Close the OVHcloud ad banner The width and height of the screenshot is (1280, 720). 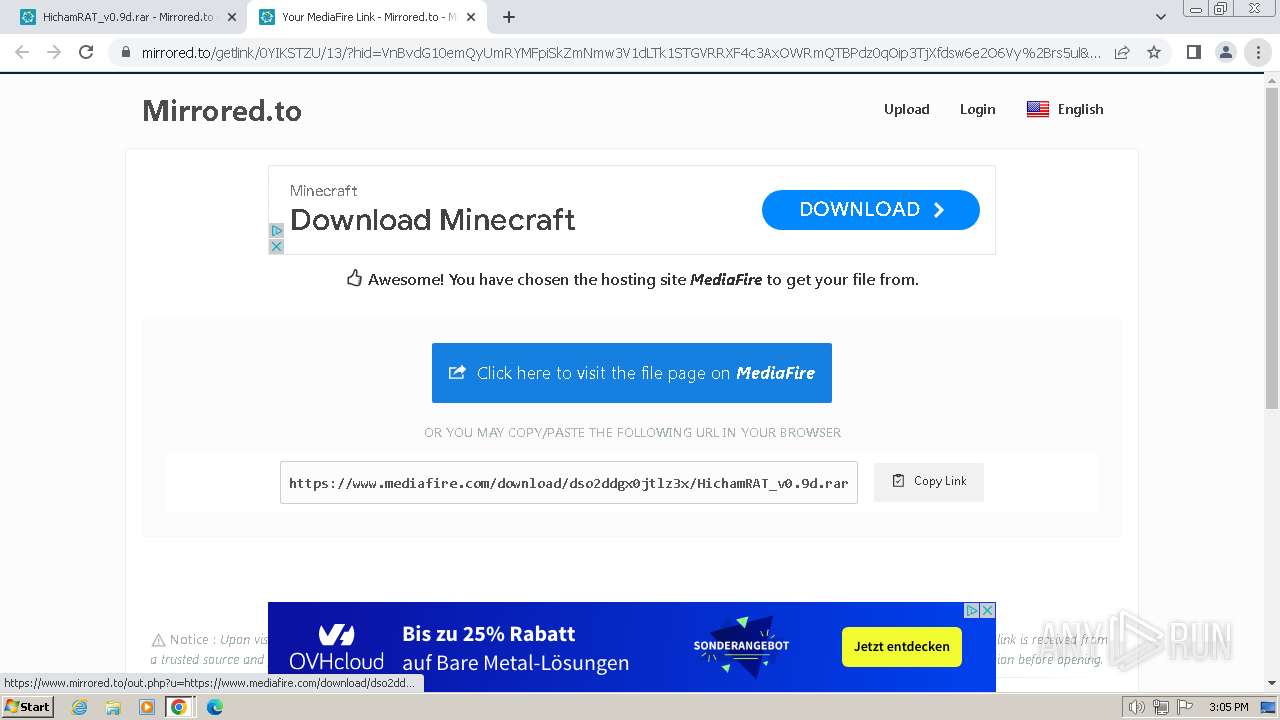pyautogui.click(x=987, y=610)
